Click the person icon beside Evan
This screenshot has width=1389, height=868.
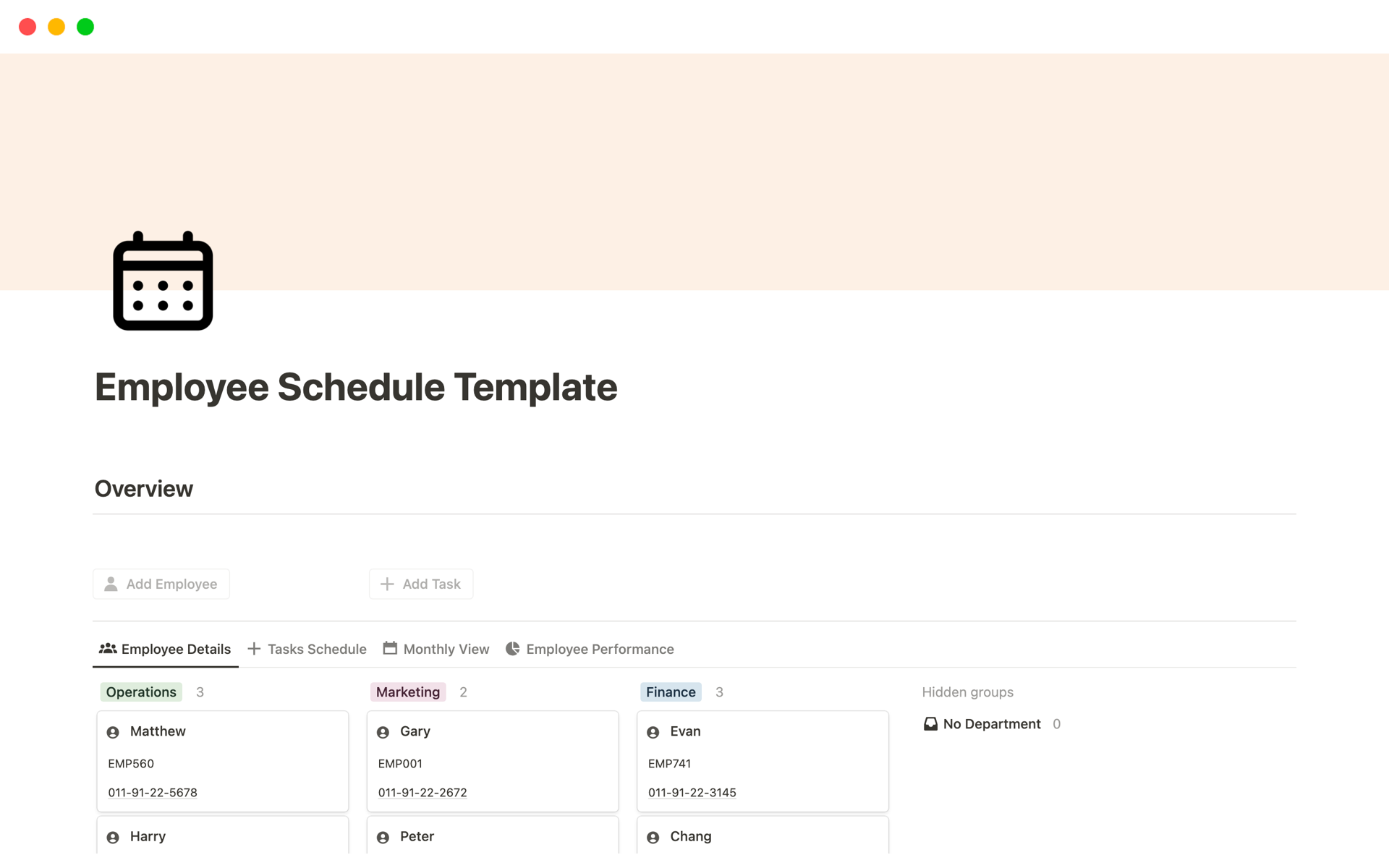(x=653, y=732)
